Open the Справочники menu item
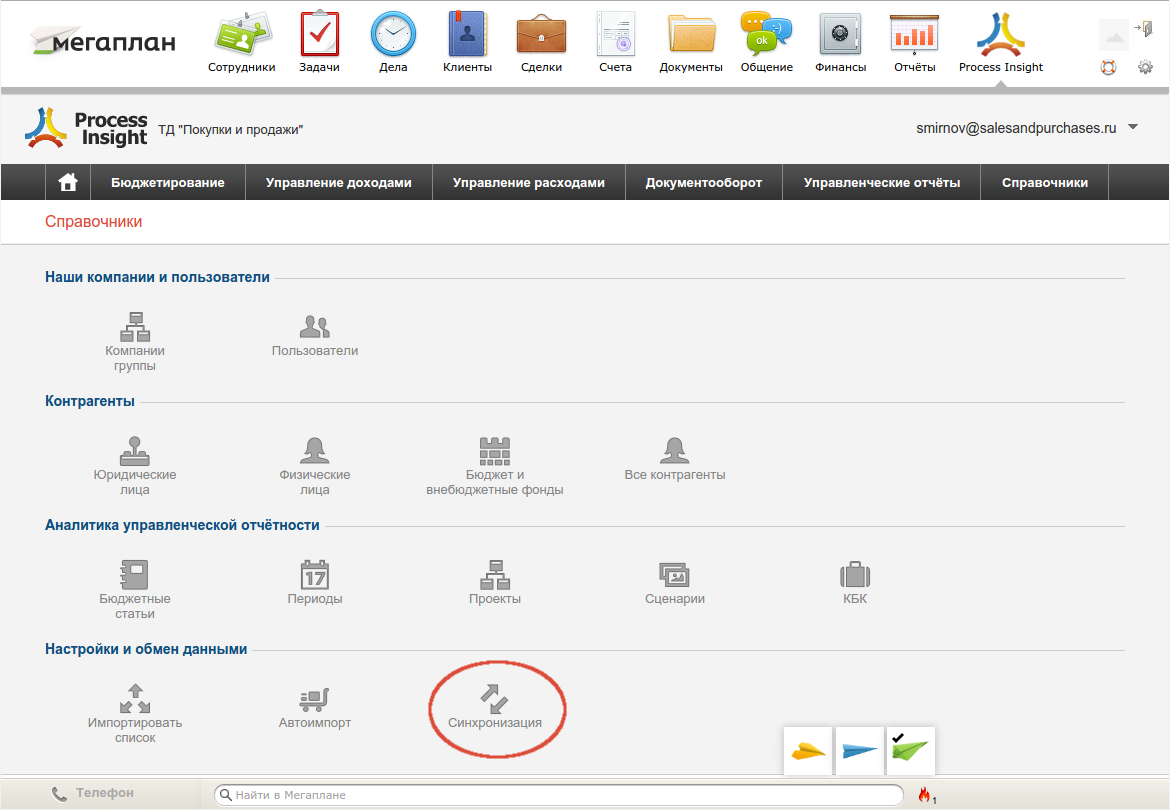The height and width of the screenshot is (810, 1170). [1044, 183]
